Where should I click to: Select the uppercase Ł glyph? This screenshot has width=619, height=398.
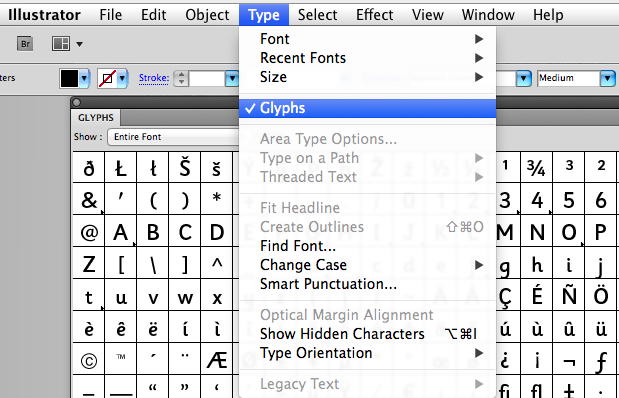(121, 167)
